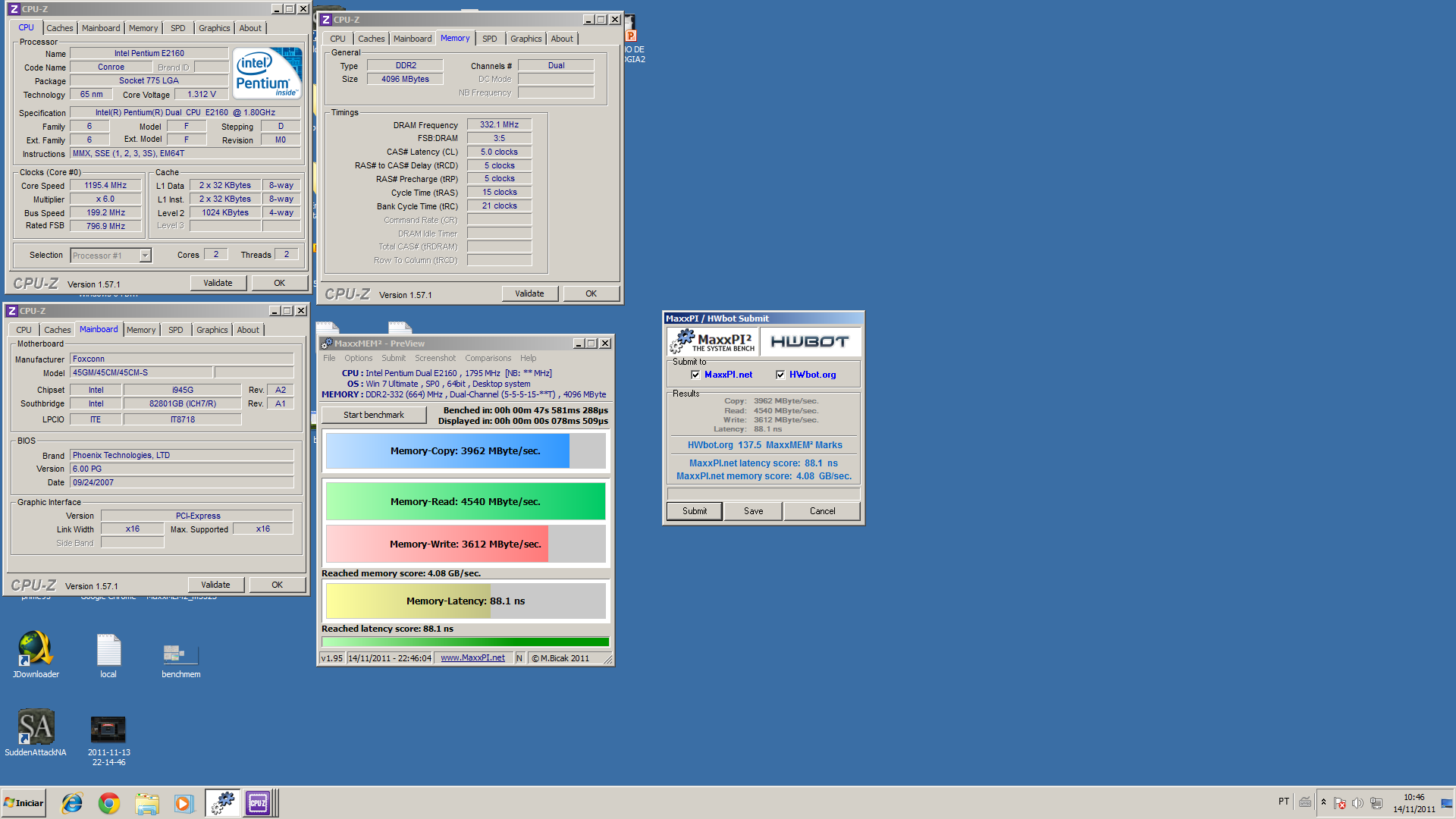Click the on-screen keyboard tray icon

pyautogui.click(x=1305, y=802)
